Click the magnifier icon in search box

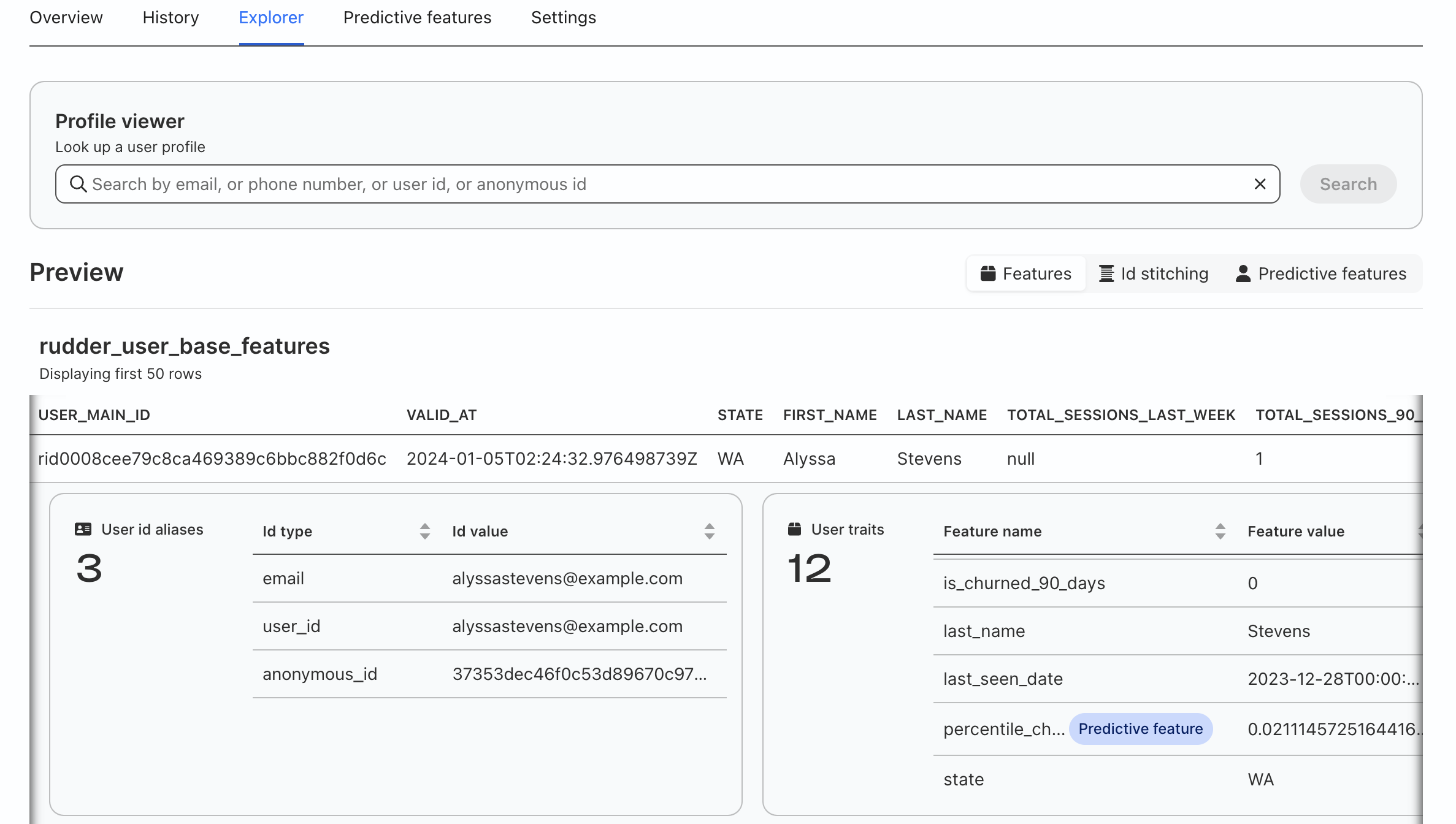[x=78, y=184]
